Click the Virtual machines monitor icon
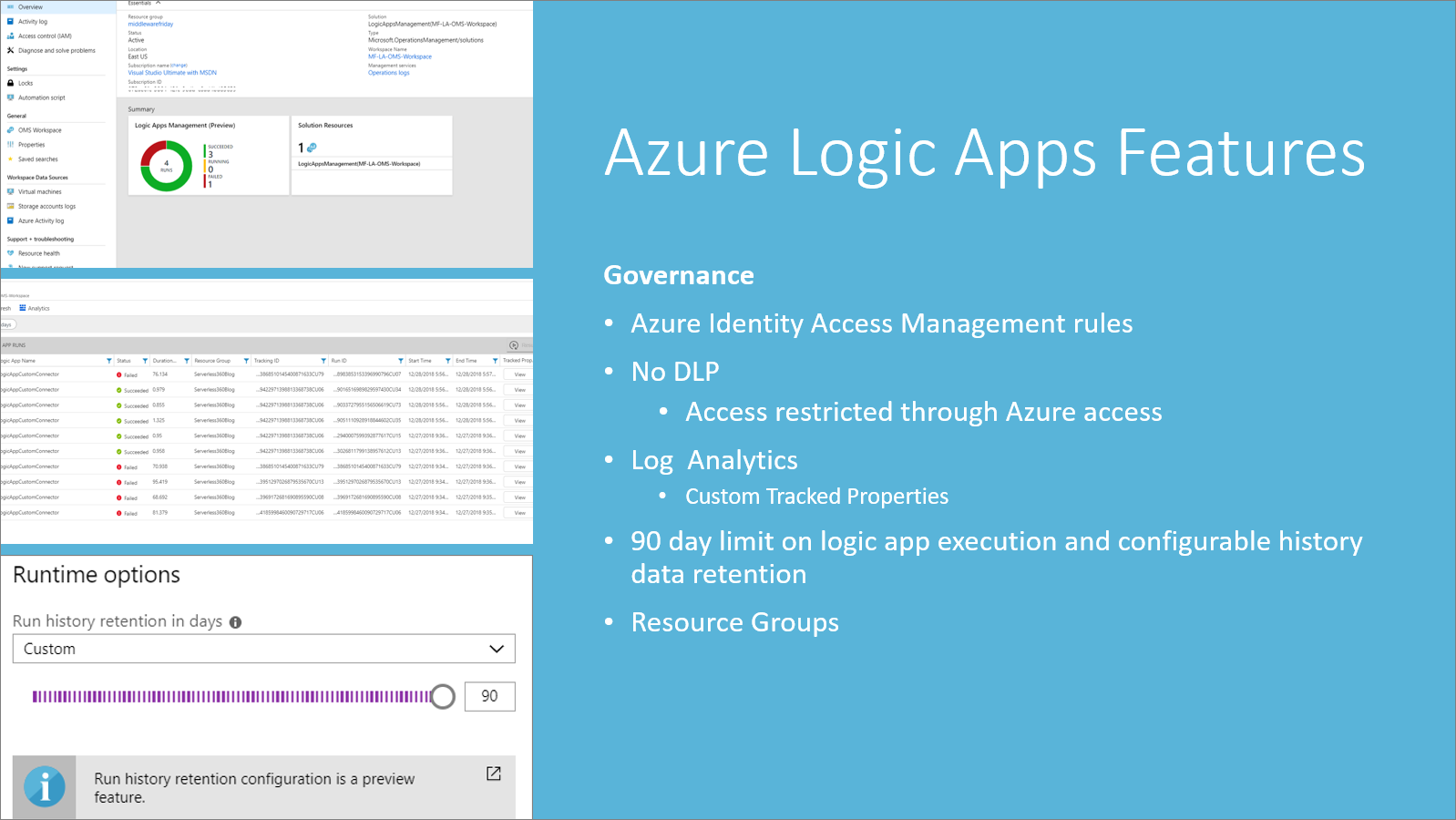 point(11,192)
